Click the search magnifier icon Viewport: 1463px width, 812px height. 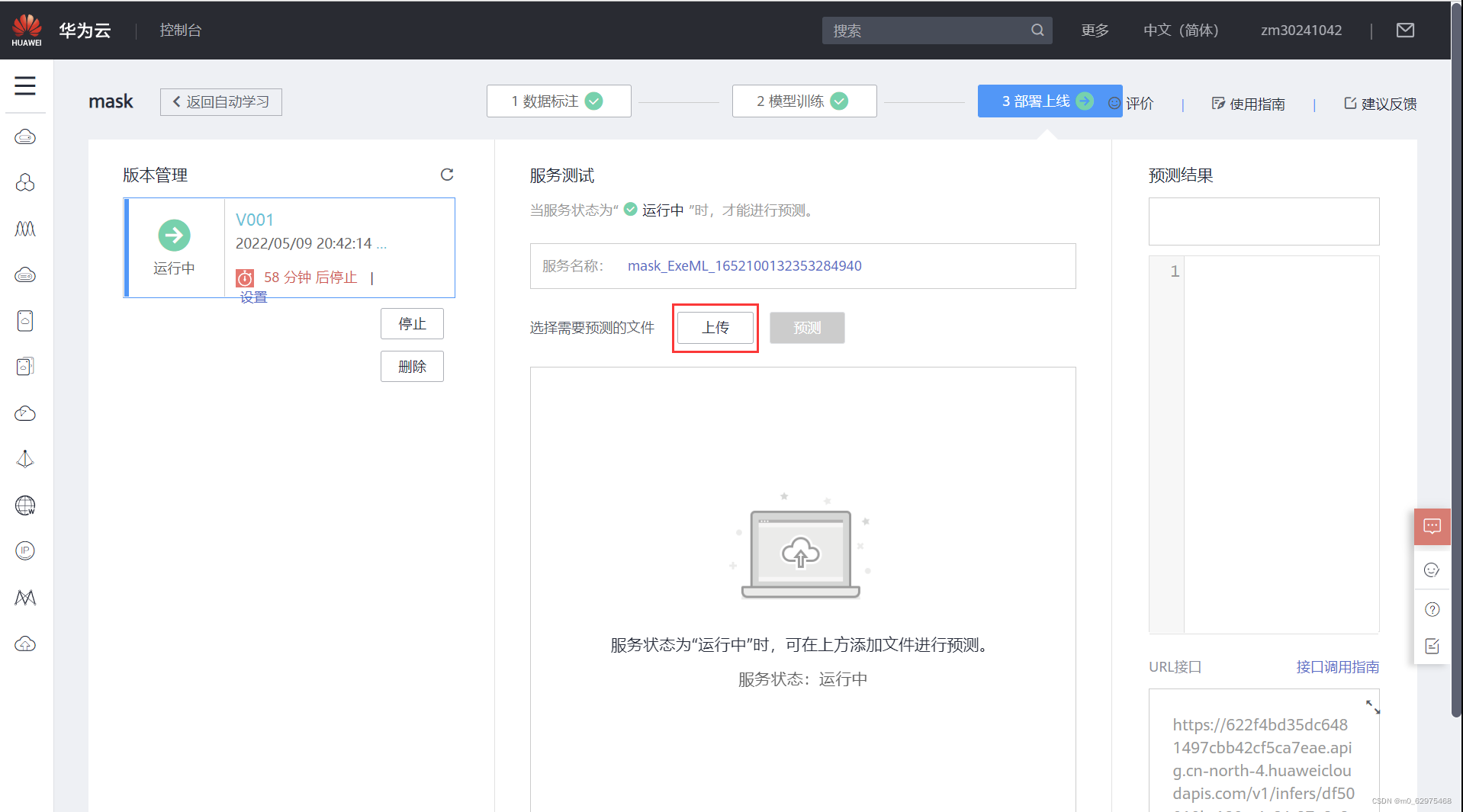pyautogui.click(x=1037, y=30)
